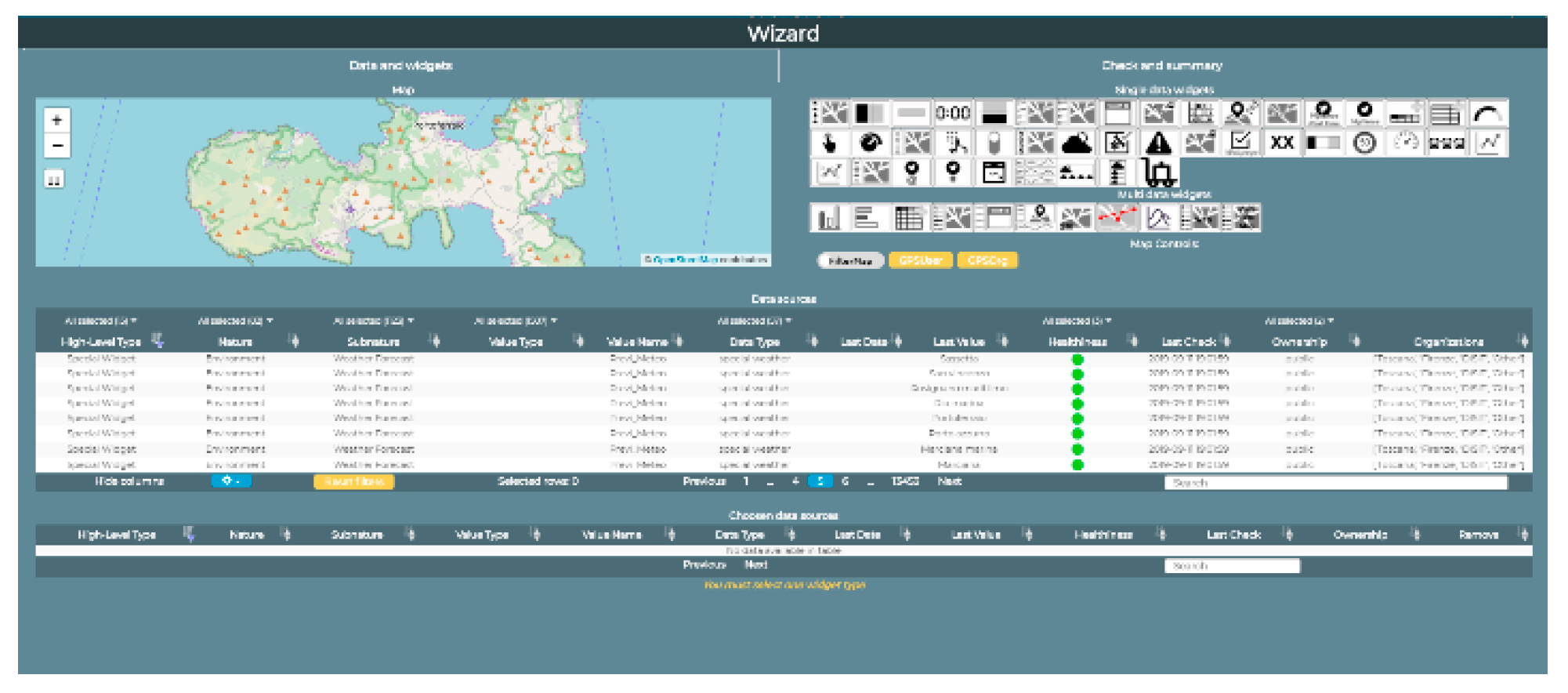Click the Reset filters button
Image resolution: width=1568 pixels, height=693 pixels.
(x=353, y=481)
